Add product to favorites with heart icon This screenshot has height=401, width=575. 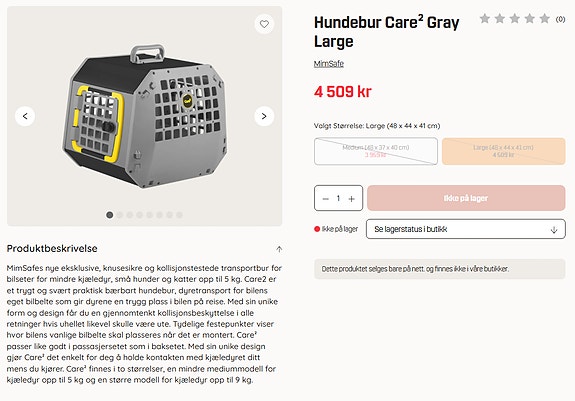click(x=264, y=24)
